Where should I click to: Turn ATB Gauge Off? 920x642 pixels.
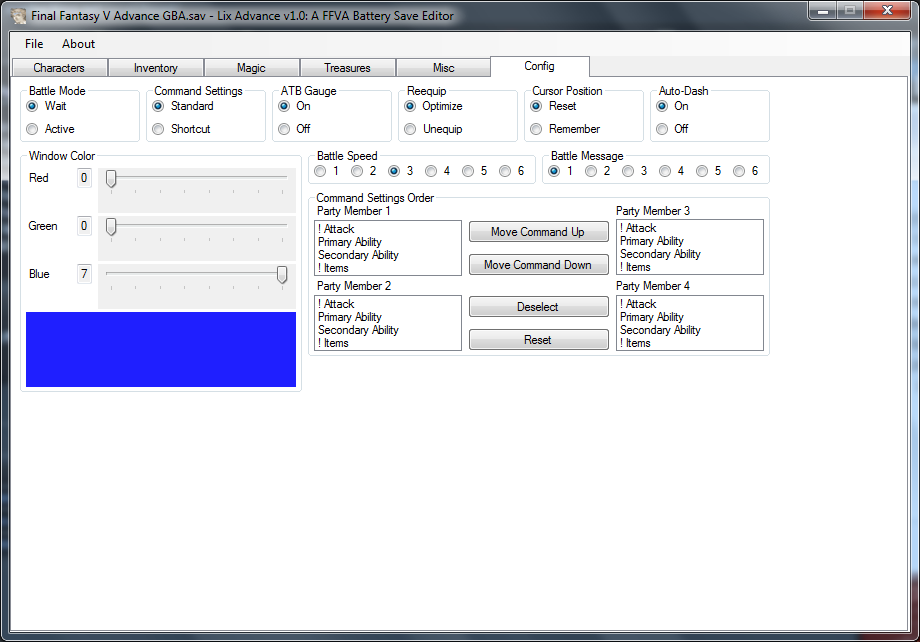tap(295, 129)
